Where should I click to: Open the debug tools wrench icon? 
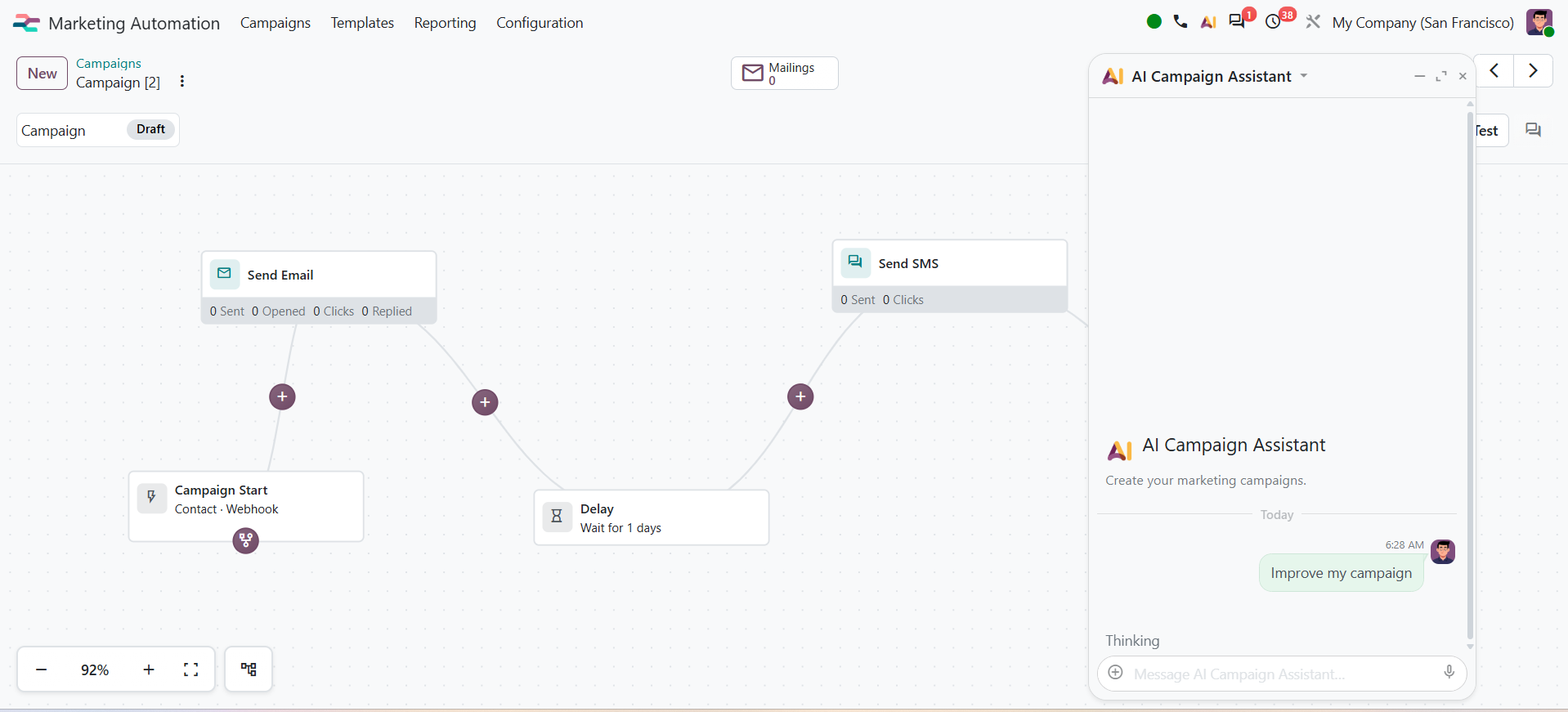click(1313, 22)
